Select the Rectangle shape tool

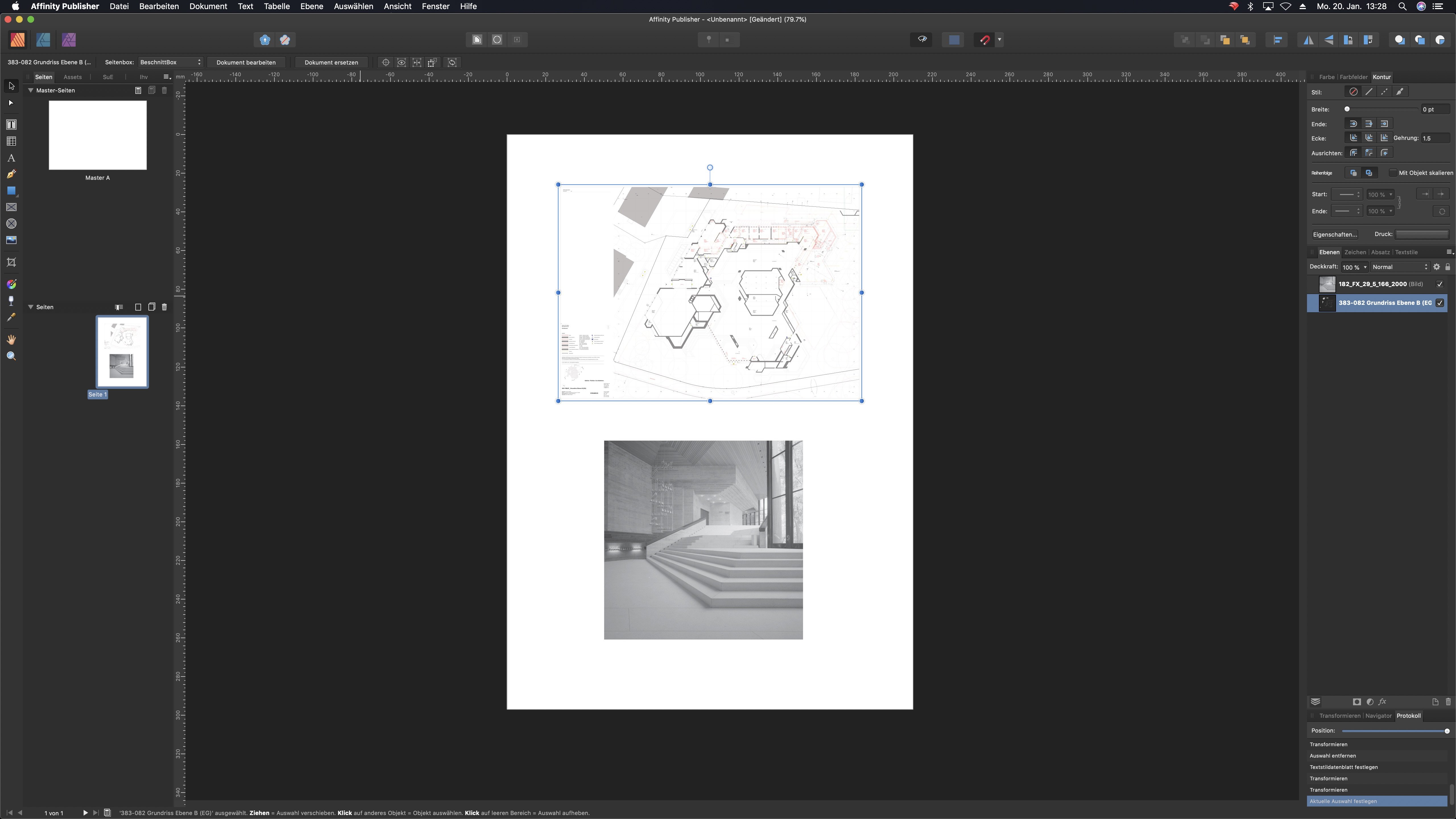(x=11, y=191)
